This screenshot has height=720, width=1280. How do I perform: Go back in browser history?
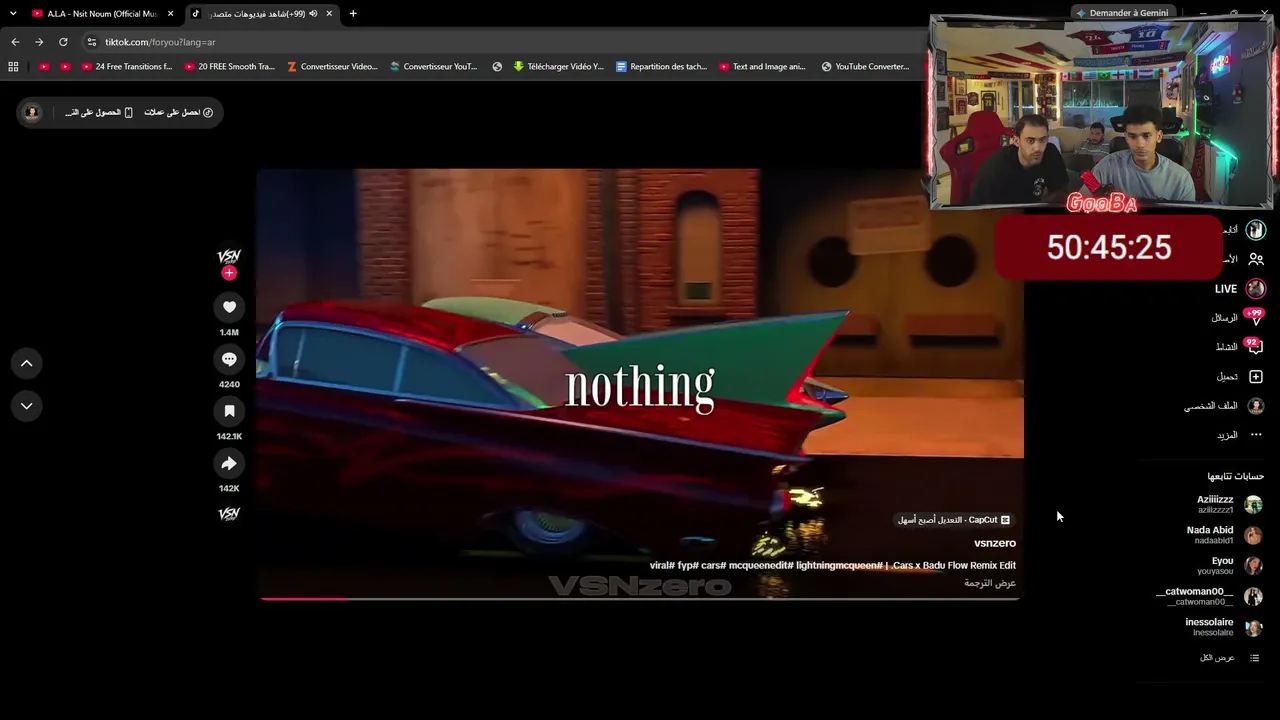click(15, 42)
